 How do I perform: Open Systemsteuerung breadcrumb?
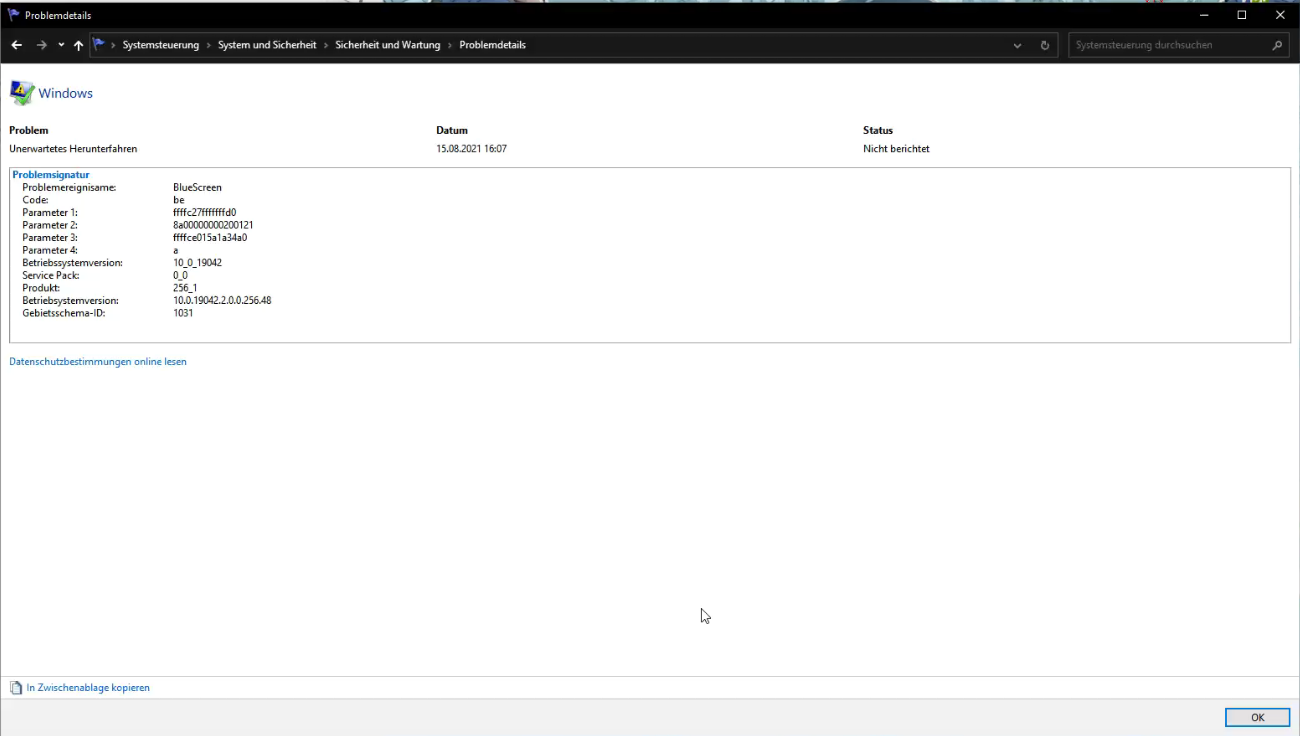point(161,45)
